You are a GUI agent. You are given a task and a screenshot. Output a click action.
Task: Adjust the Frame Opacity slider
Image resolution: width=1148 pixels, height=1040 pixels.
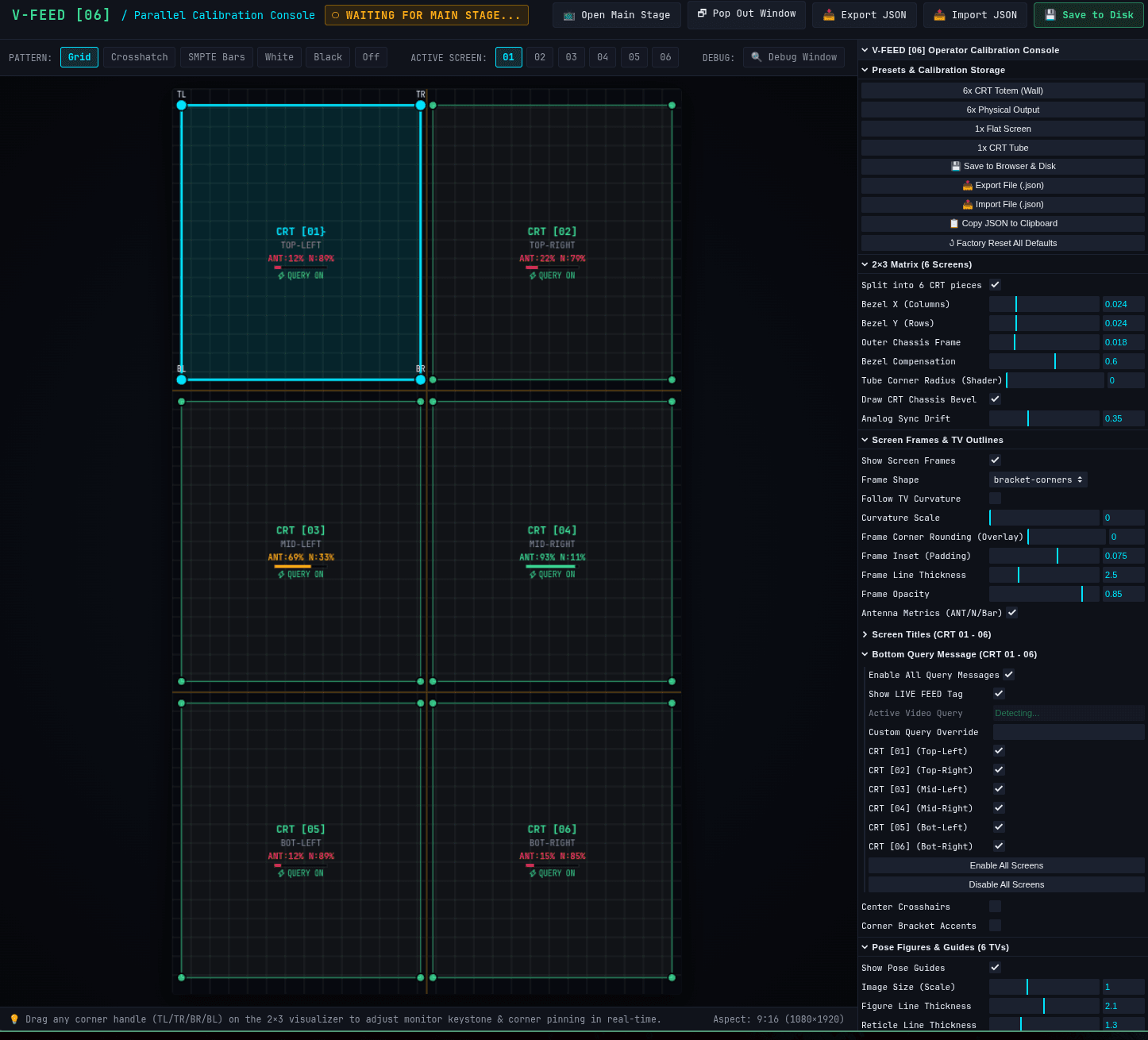coord(1044,594)
